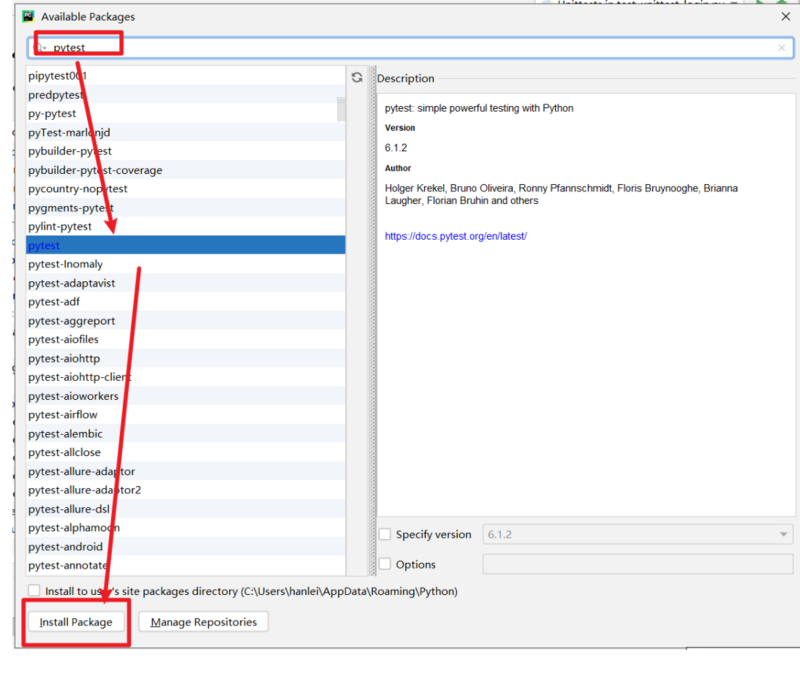The width and height of the screenshot is (800, 679).
Task: Open the docs.pytest.org link
Action: [x=456, y=236]
